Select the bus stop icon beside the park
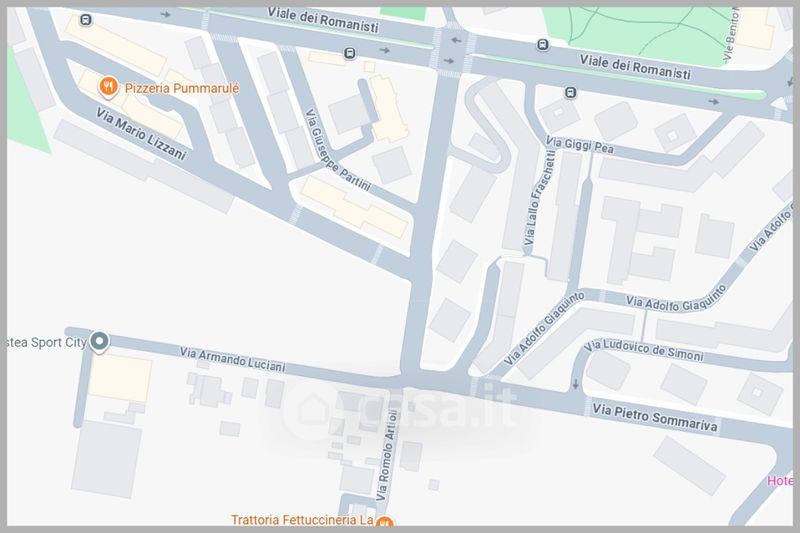This screenshot has height=533, width=800. (x=543, y=45)
